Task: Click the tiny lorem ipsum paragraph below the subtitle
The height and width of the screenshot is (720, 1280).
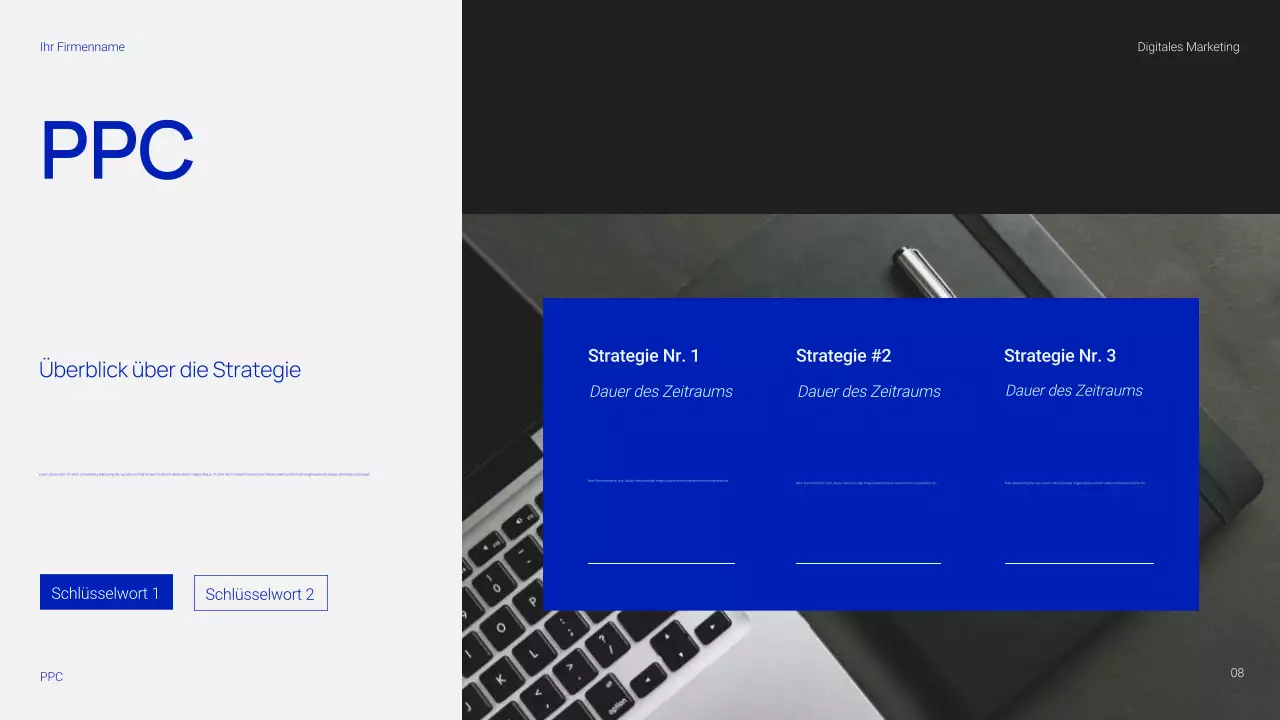Action: (x=204, y=474)
